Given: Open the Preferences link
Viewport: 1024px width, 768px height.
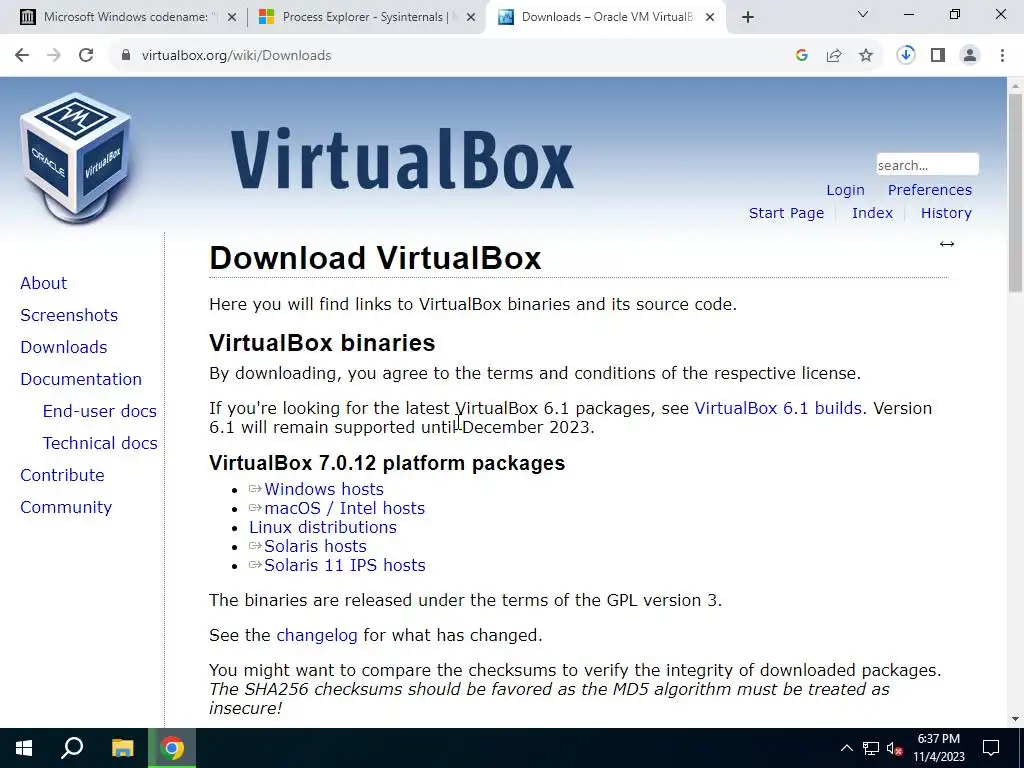Looking at the screenshot, I should click(x=929, y=190).
